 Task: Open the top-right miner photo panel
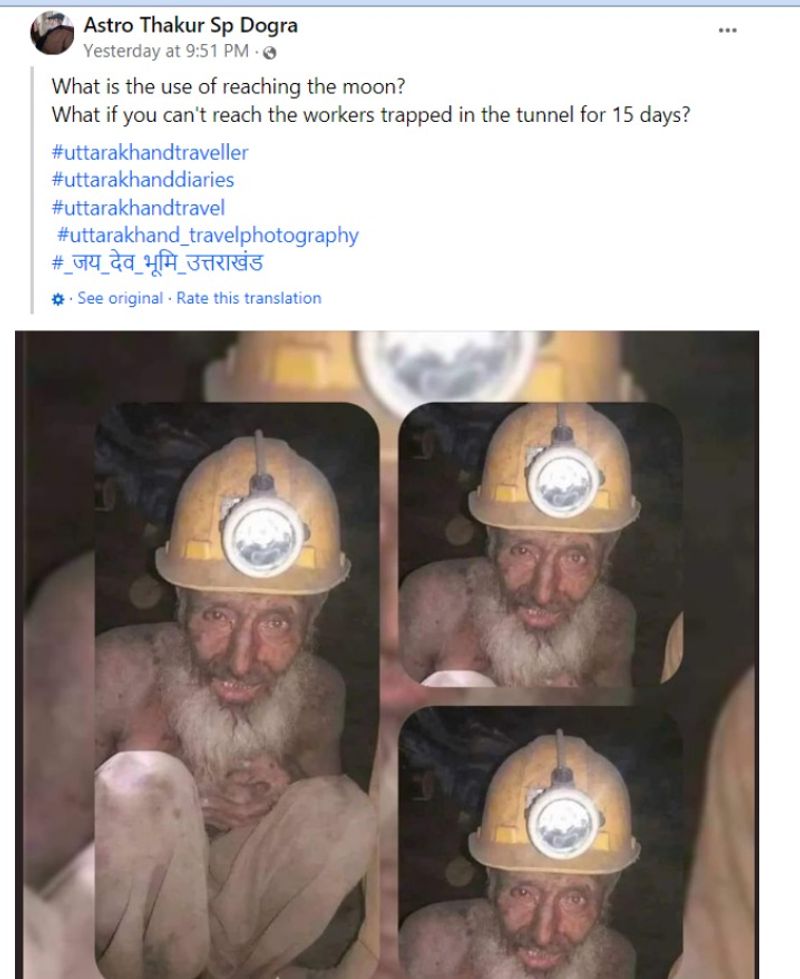(x=541, y=545)
